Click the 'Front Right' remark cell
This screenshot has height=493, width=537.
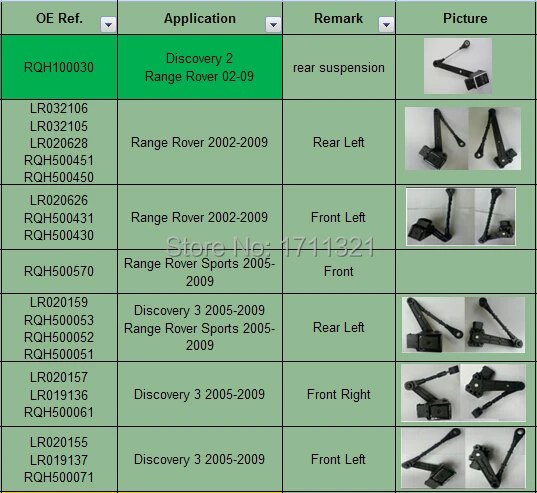point(339,394)
